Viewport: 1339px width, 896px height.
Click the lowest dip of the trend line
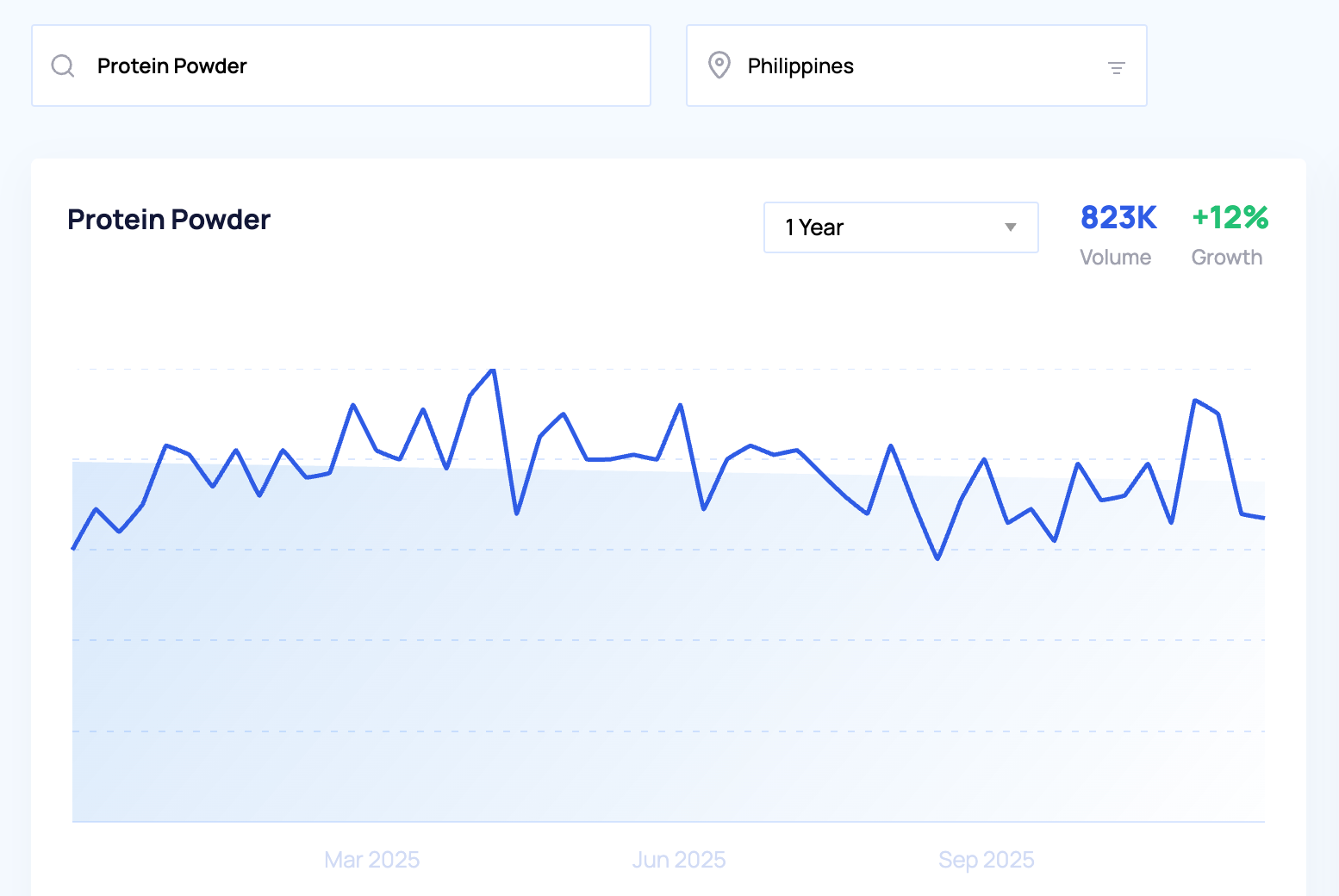tap(937, 559)
